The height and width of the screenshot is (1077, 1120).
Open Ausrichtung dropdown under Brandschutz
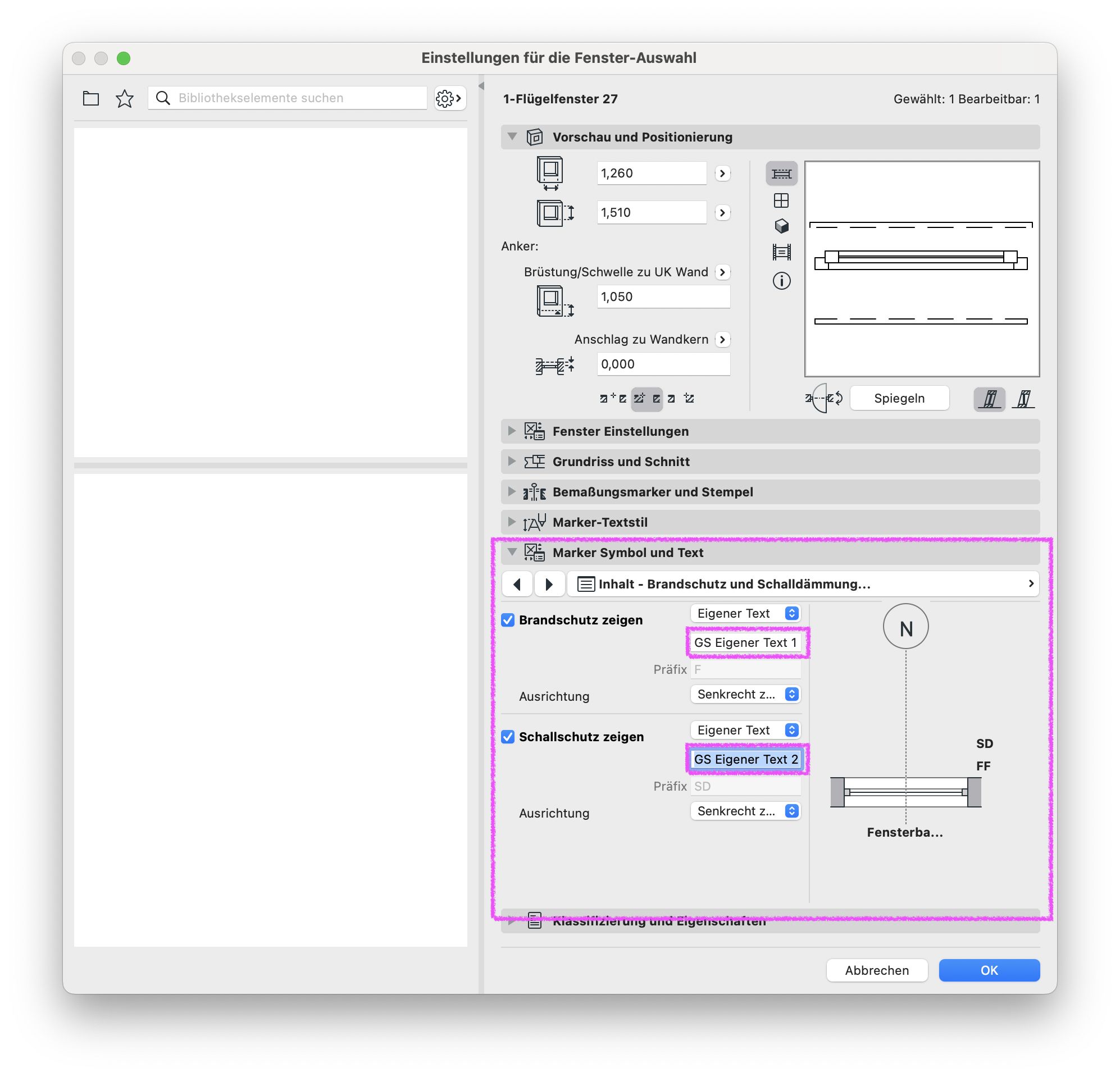coord(745,695)
